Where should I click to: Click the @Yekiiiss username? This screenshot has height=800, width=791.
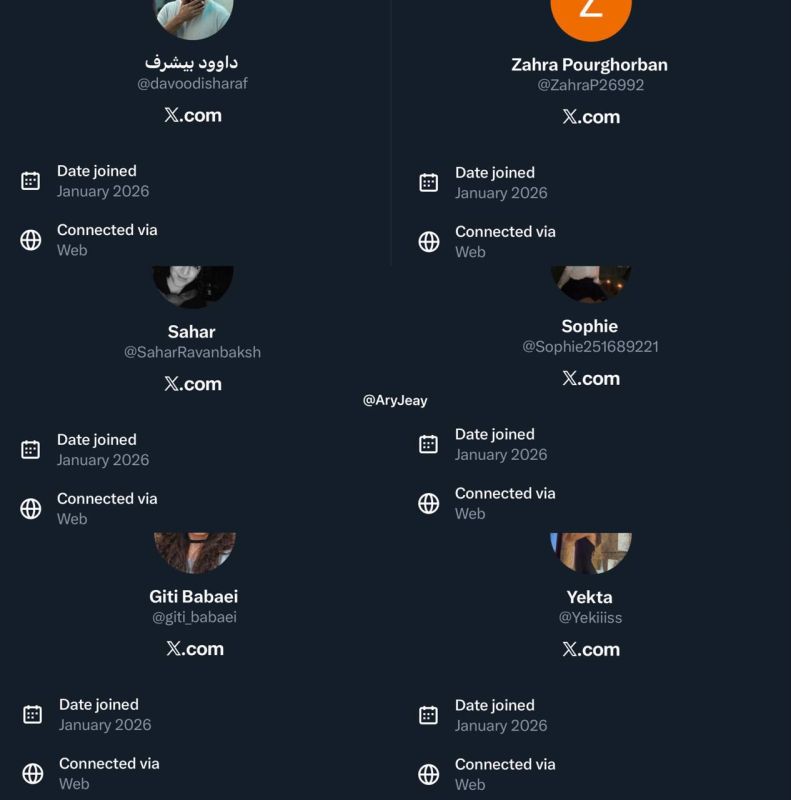coord(590,618)
